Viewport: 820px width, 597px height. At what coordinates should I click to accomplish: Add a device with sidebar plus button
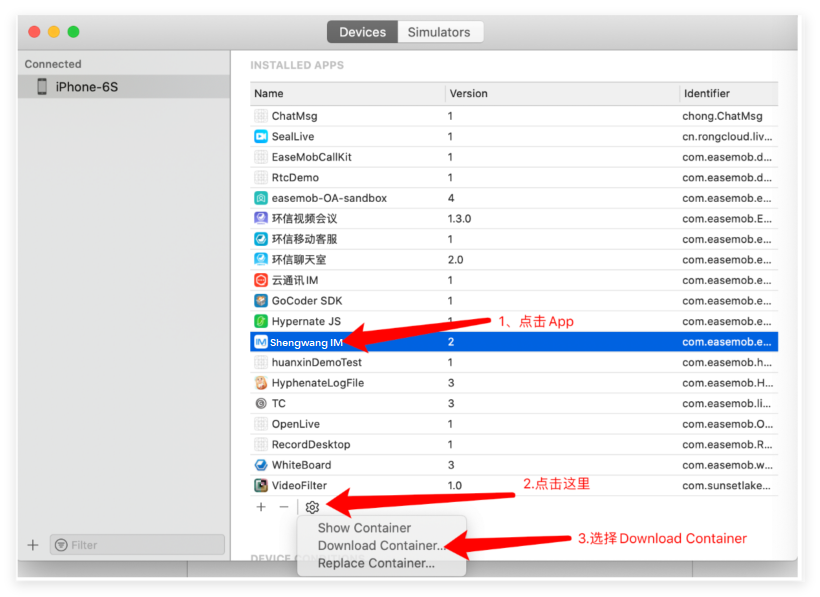coord(33,545)
